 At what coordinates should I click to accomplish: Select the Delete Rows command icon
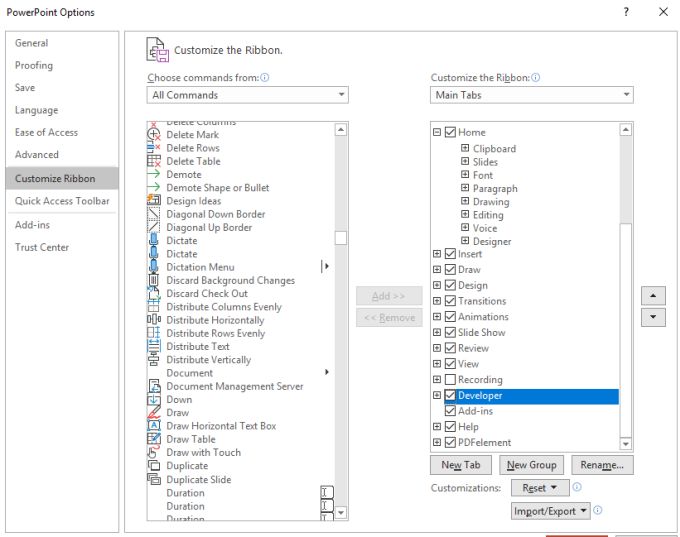tap(154, 148)
